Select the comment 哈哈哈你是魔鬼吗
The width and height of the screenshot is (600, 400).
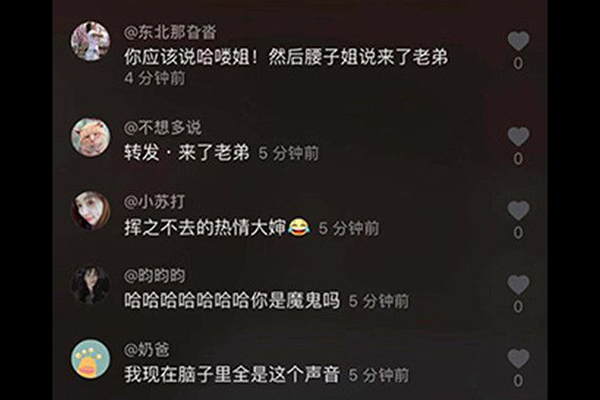(x=232, y=300)
